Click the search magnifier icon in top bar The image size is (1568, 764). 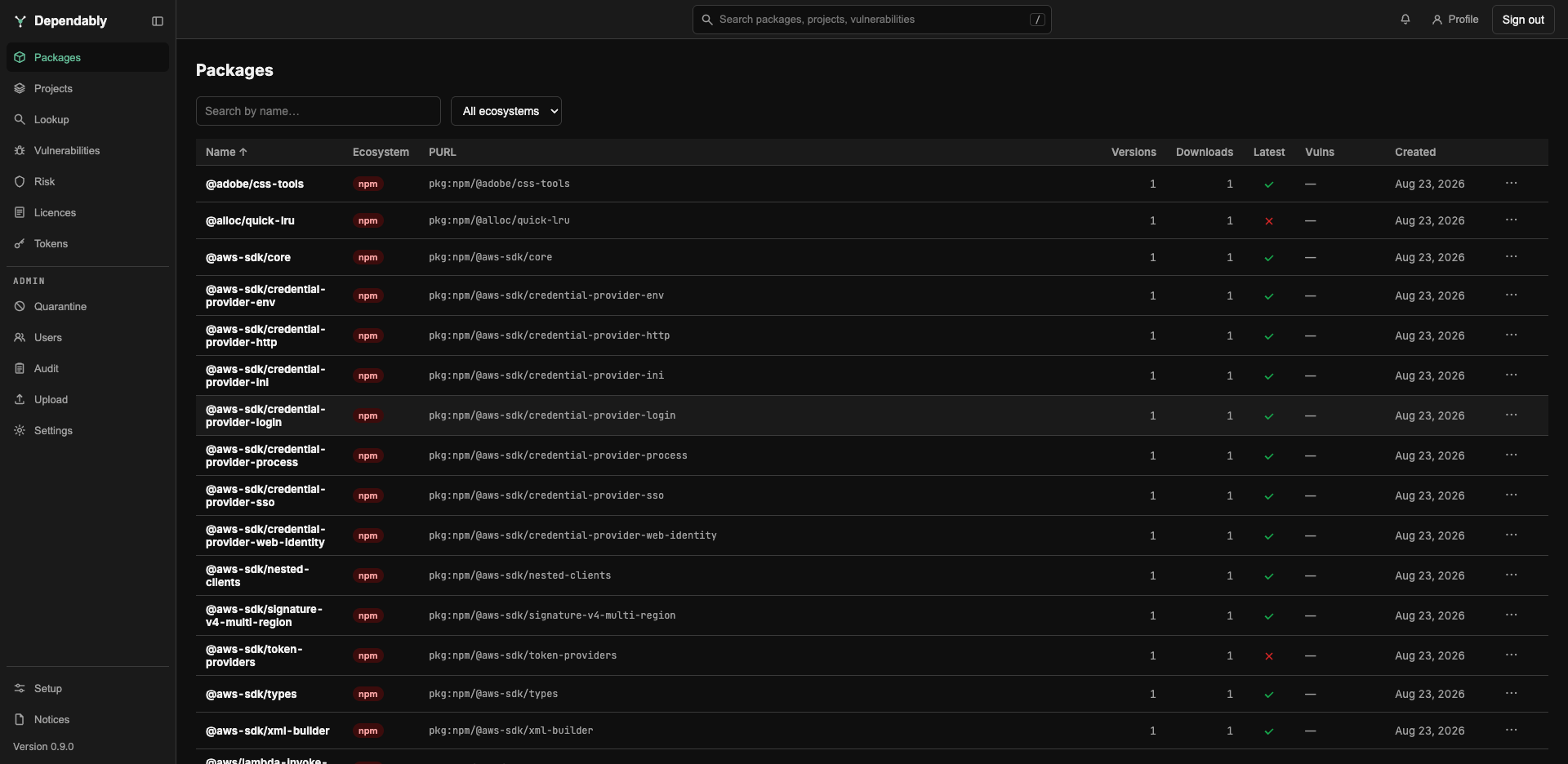(707, 20)
